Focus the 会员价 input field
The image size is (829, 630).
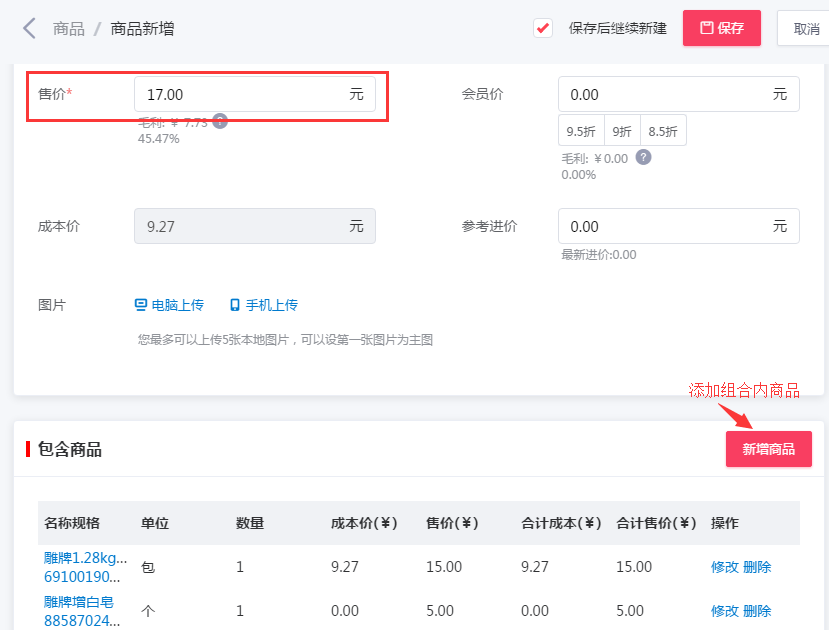pos(664,94)
